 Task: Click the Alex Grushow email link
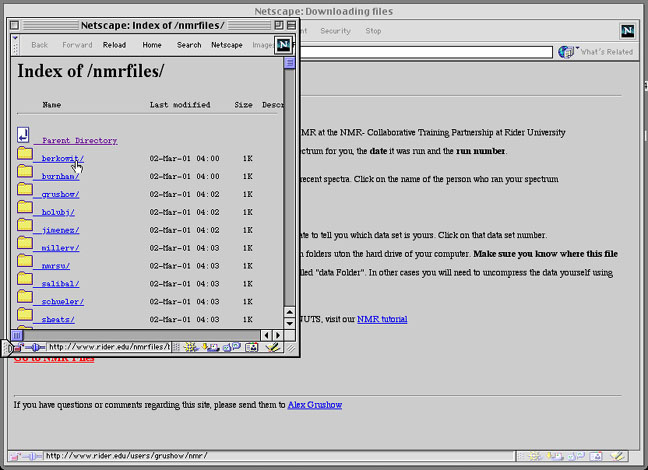click(x=314, y=405)
